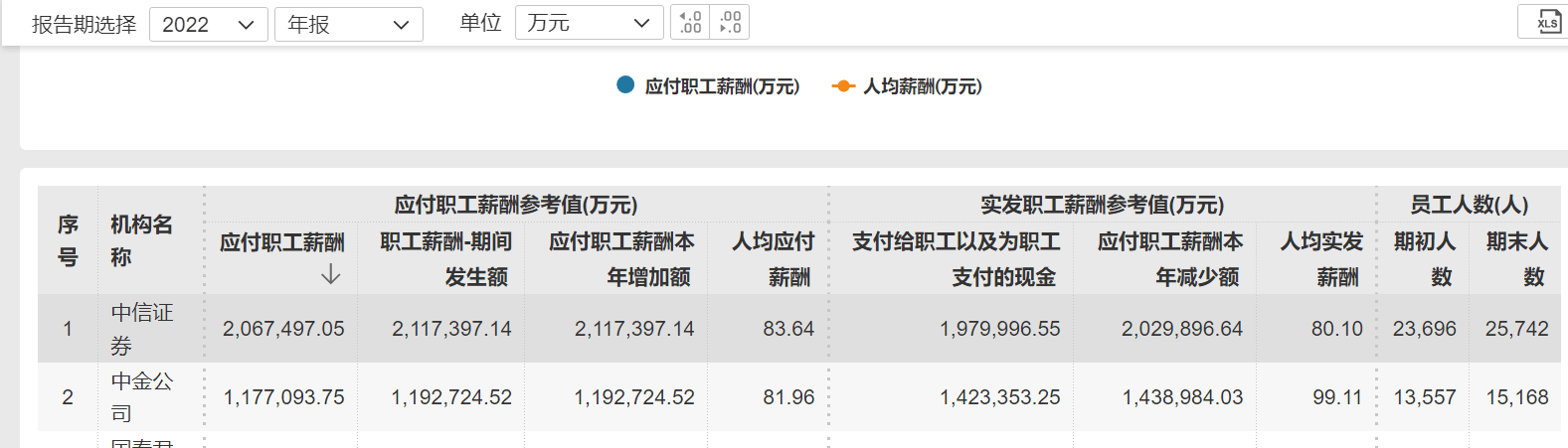Click the 应付职工薪酬参考值(万元) group header
This screenshot has height=448, width=1568.
(516, 205)
